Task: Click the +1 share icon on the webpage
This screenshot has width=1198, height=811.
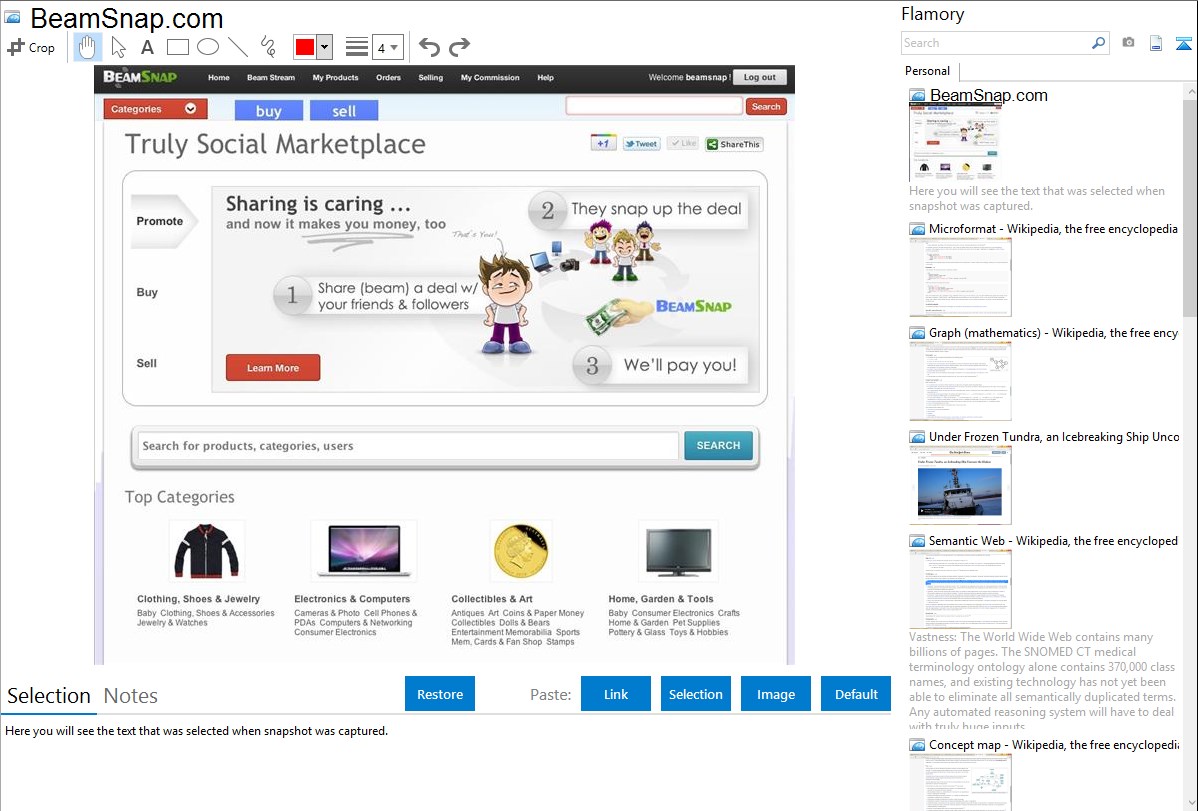Action: 603,143
